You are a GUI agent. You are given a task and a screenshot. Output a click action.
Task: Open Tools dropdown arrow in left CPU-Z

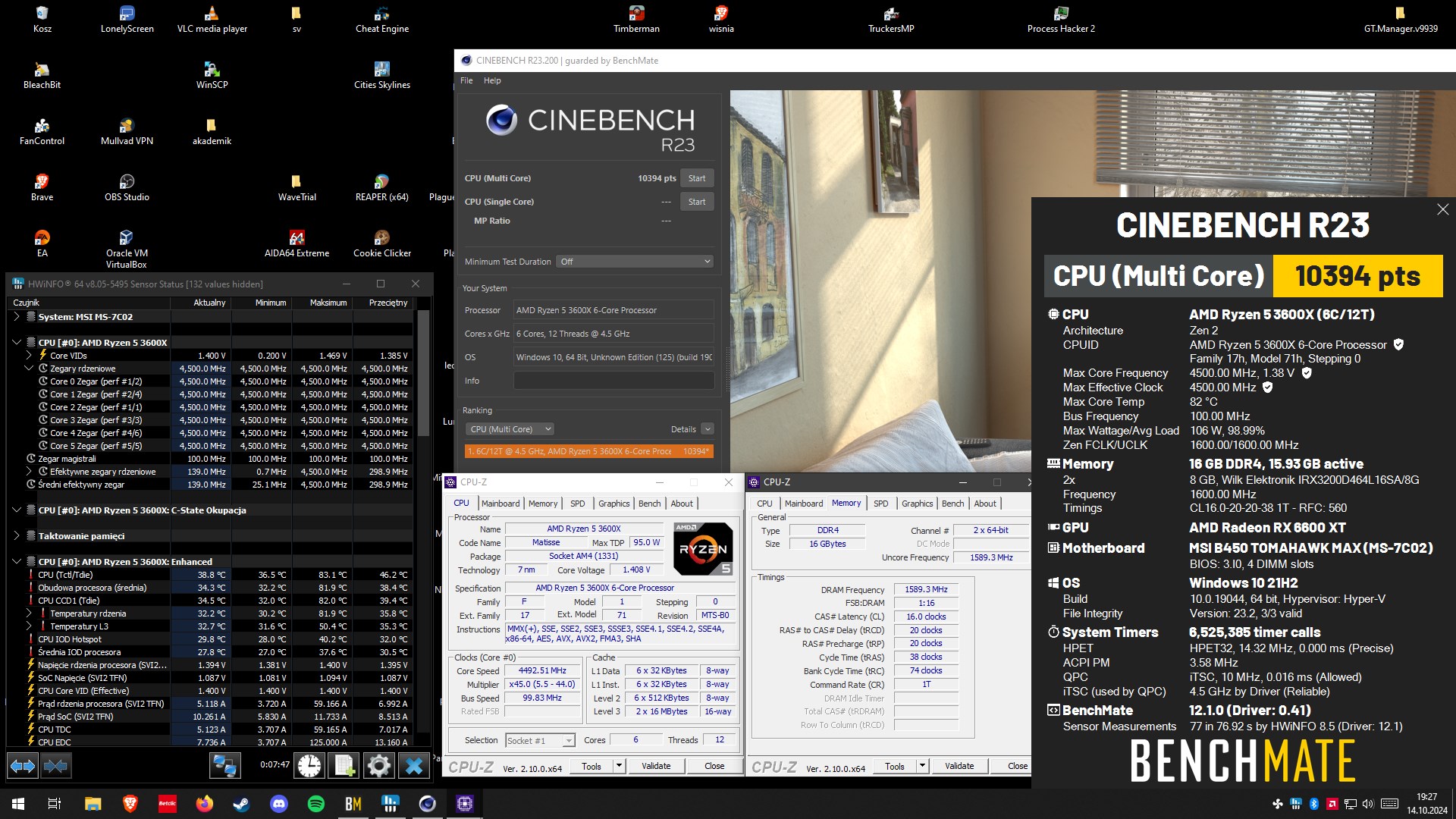pos(619,766)
